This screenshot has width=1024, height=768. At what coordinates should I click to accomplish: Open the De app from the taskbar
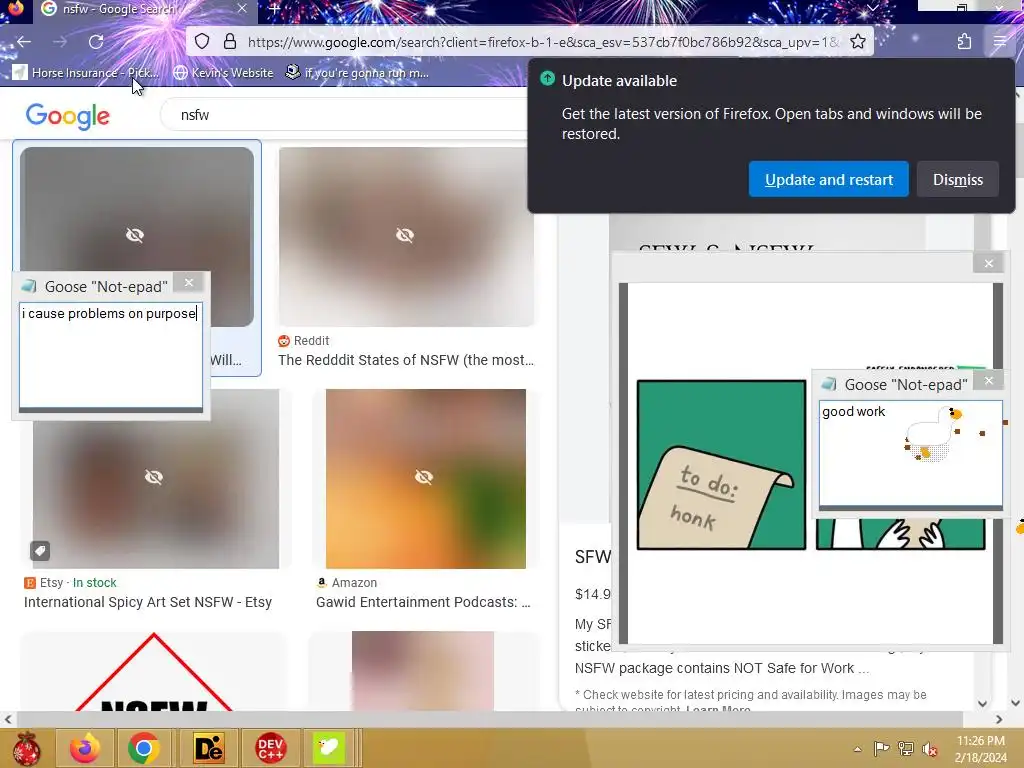tap(208, 748)
